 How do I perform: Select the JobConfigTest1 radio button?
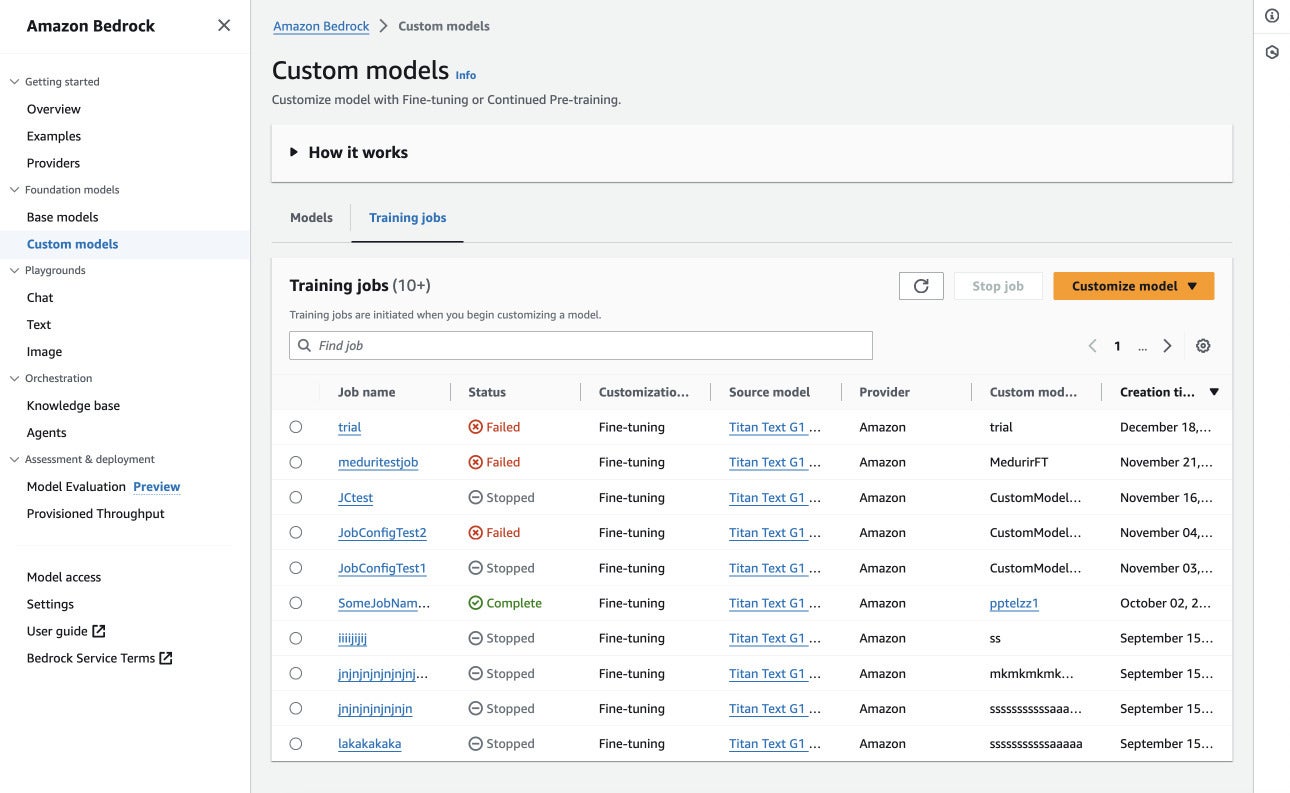pos(296,568)
